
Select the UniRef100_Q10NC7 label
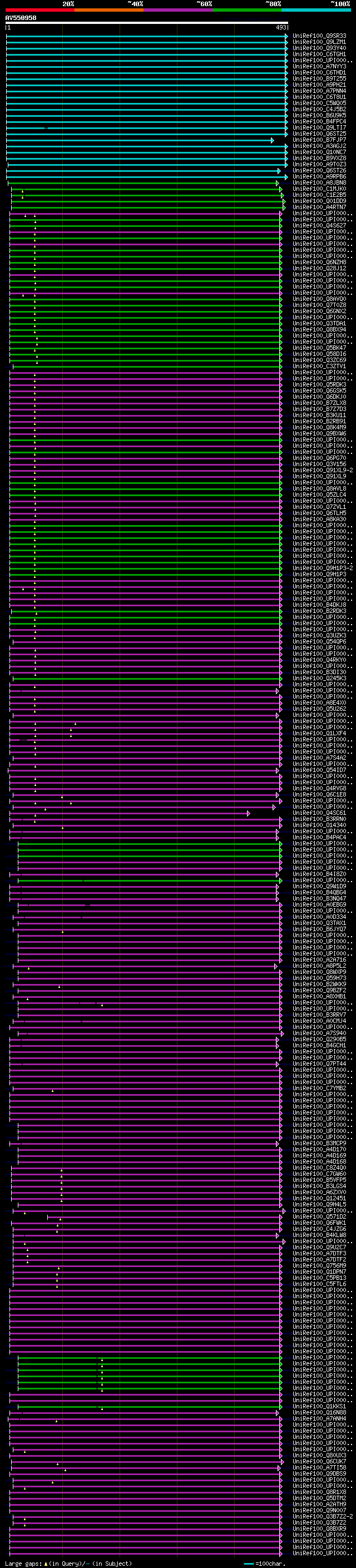coord(319,152)
